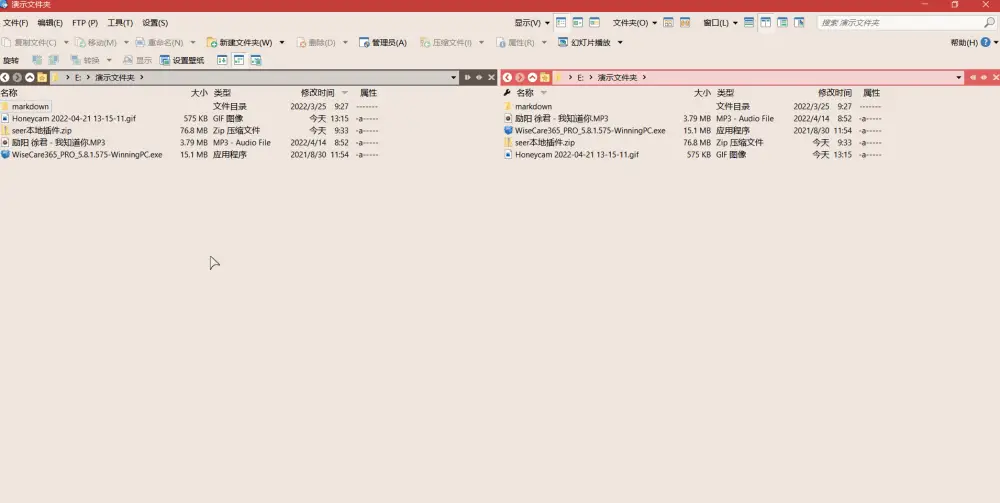Click the blue help question mark icon
1000x503 pixels.
tap(985, 42)
